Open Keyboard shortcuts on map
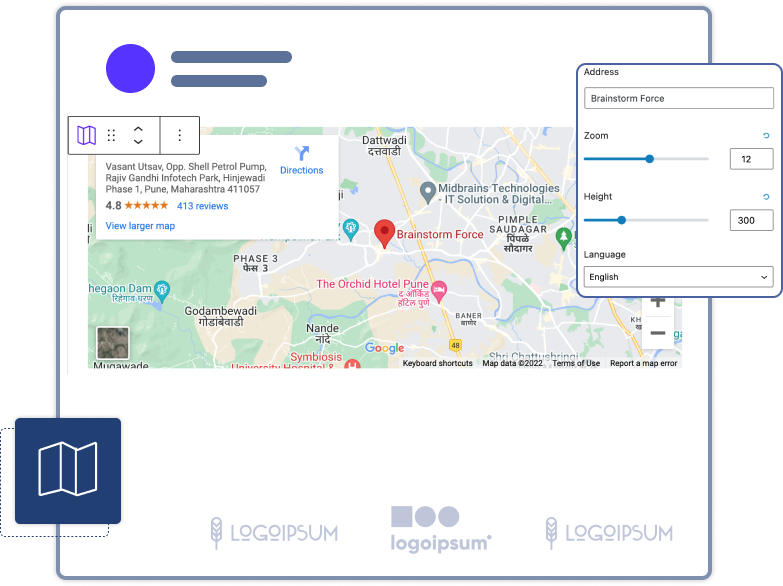The width and height of the screenshot is (783, 586). pyautogui.click(x=437, y=363)
